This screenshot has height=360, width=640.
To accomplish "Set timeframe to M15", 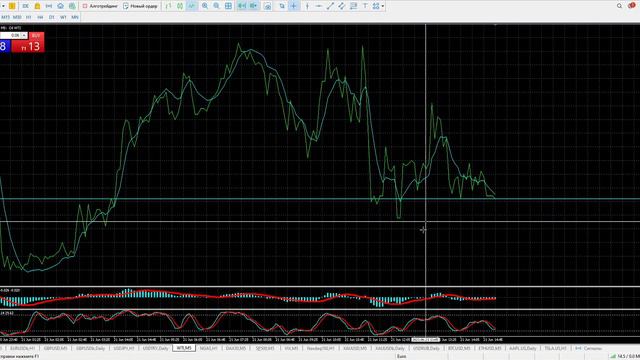I will click(5, 17).
